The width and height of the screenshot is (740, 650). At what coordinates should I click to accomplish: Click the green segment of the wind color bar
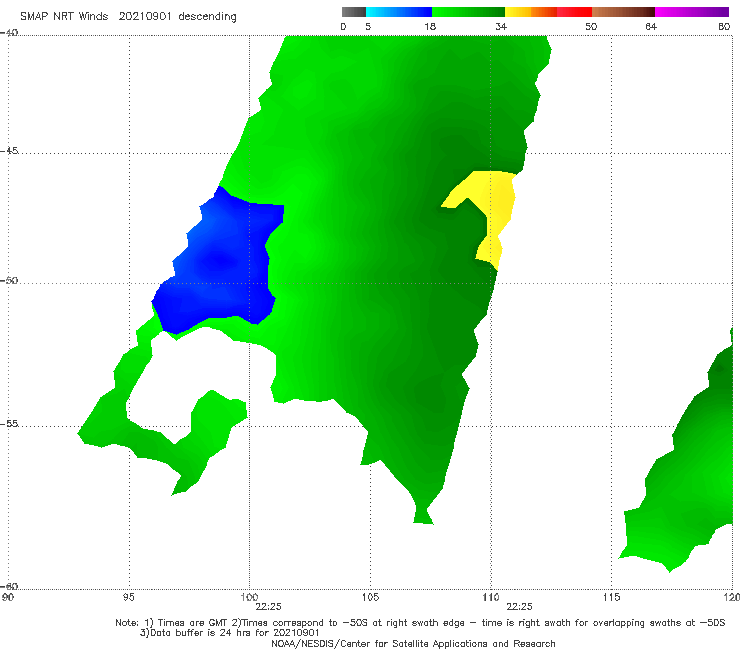click(468, 12)
